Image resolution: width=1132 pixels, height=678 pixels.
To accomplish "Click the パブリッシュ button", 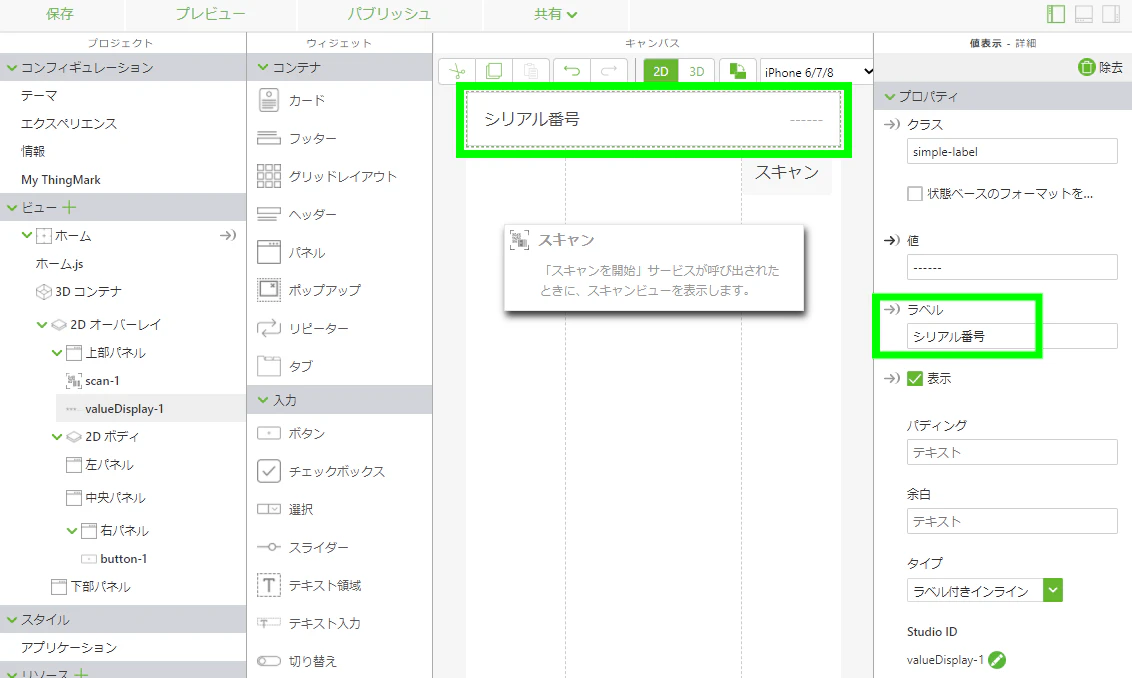I will click(x=389, y=14).
